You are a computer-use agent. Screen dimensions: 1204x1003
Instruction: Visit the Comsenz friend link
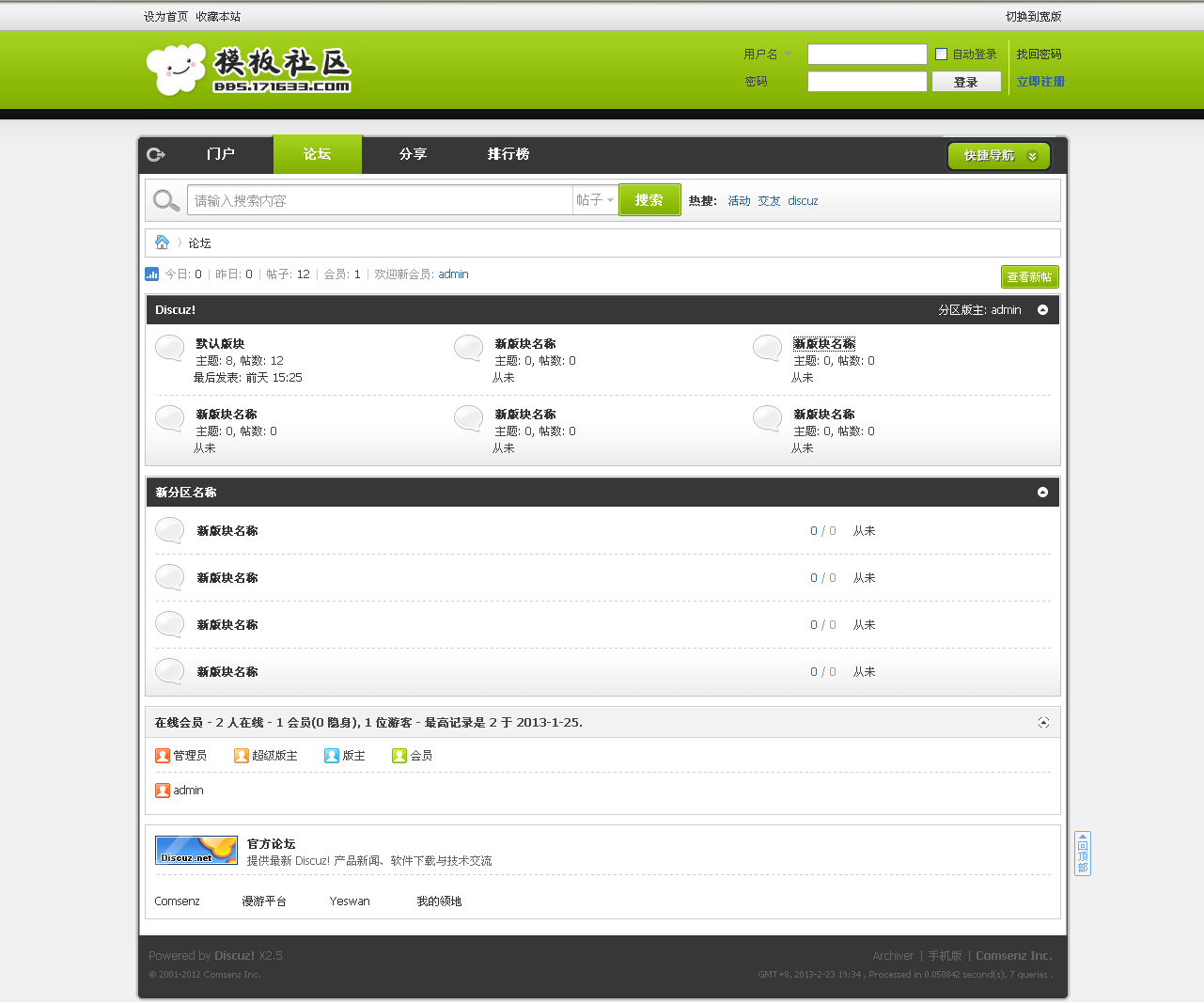(178, 901)
